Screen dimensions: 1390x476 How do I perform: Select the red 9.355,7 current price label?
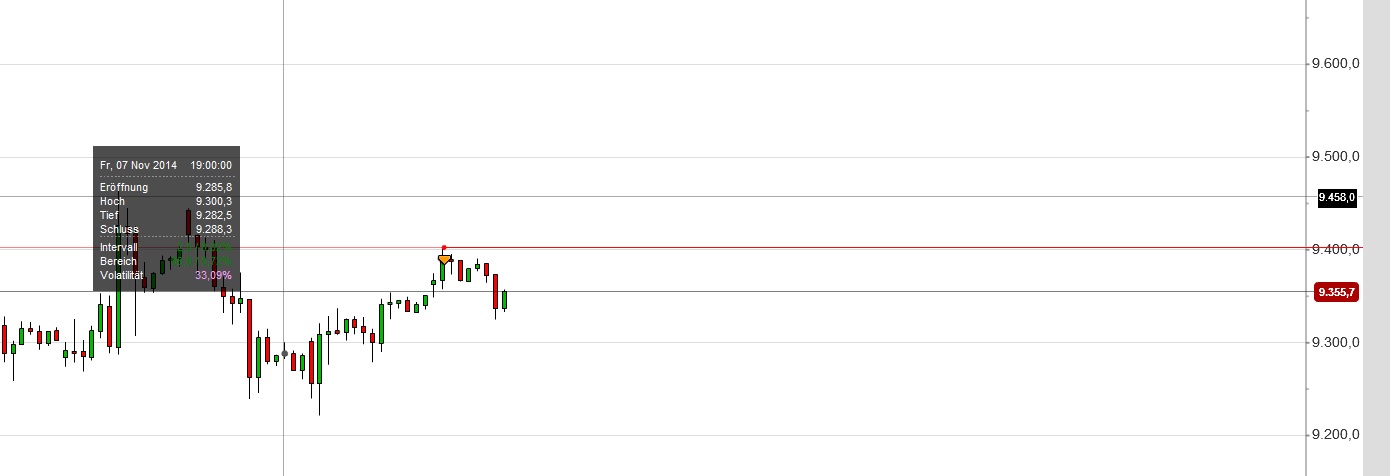coord(1336,292)
